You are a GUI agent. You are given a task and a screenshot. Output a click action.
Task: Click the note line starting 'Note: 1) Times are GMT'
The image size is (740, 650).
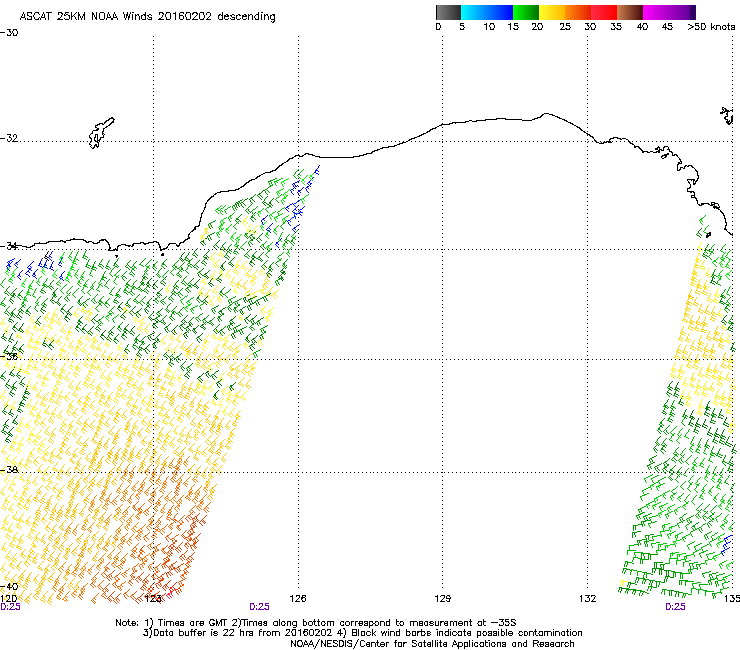pyautogui.click(x=316, y=623)
